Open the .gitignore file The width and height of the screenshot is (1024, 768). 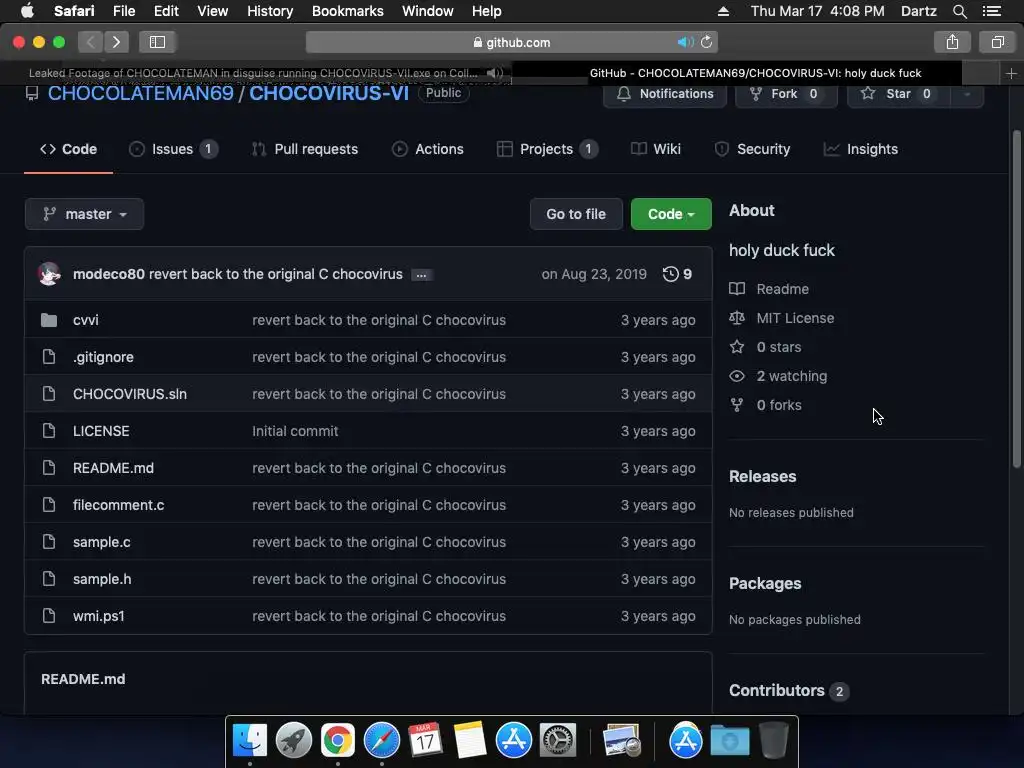103,357
